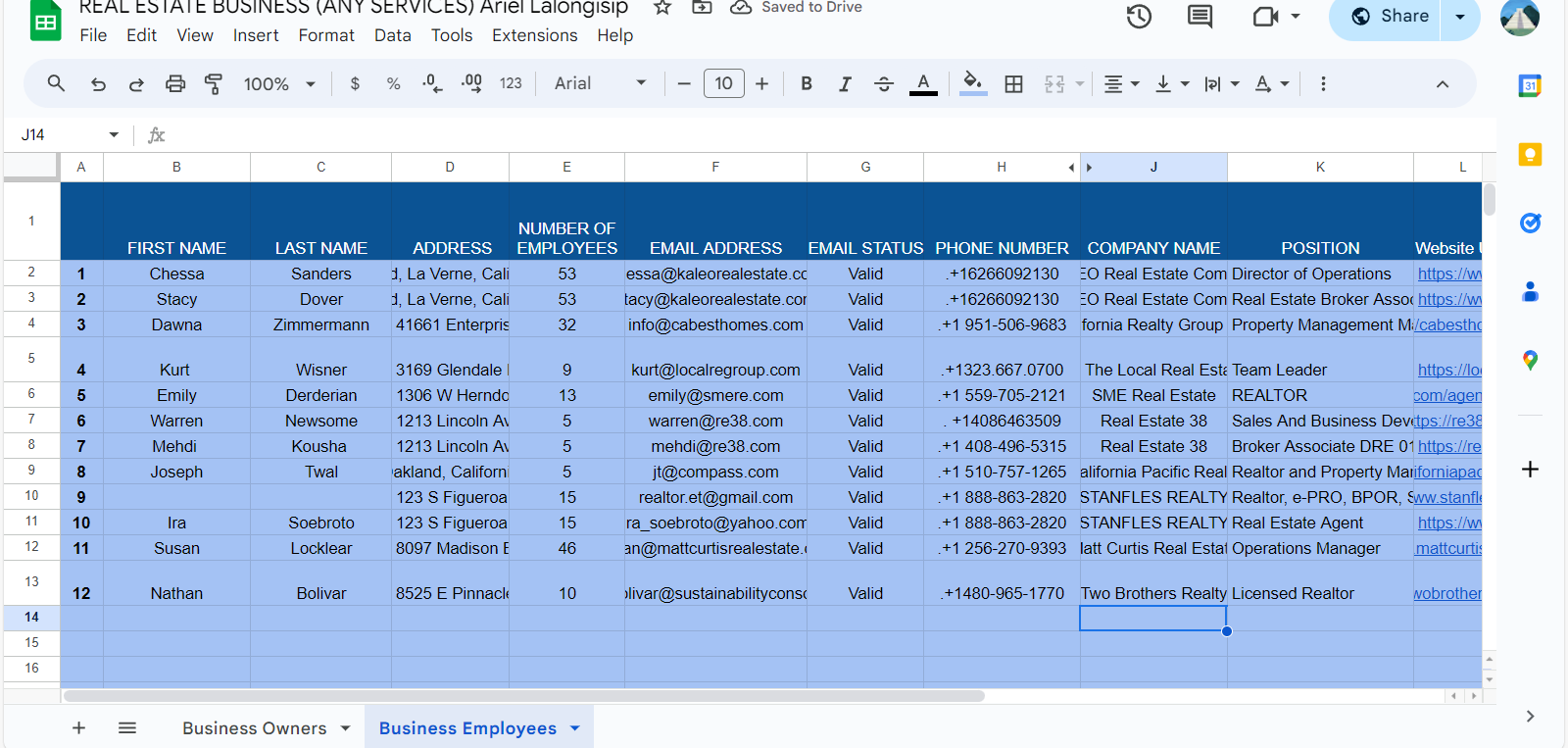Decrease font size with minus button
1568x748 pixels.
[x=684, y=84]
